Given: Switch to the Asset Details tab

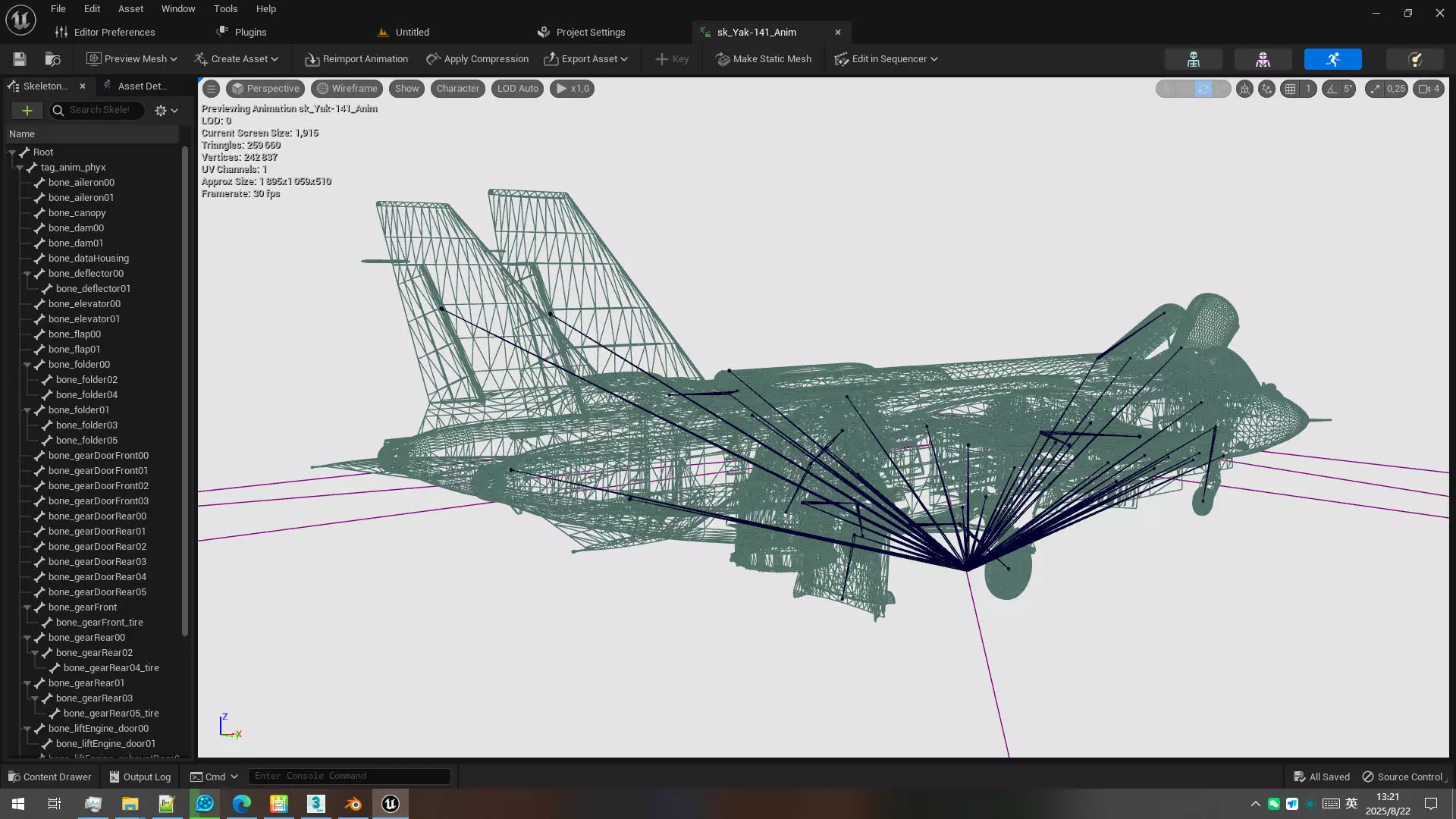Looking at the screenshot, I should pos(136,86).
